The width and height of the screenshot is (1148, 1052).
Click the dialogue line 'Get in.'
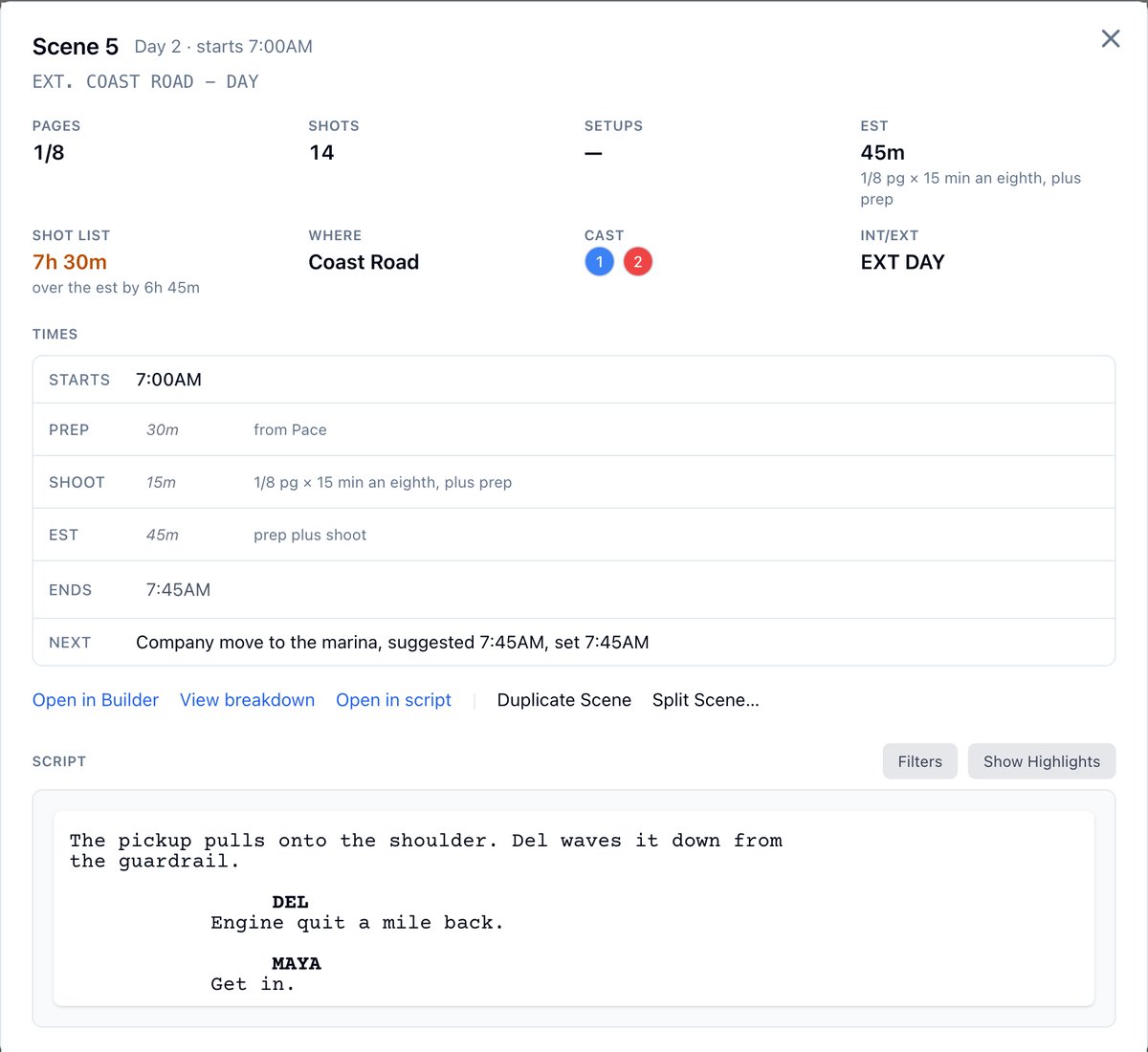pyautogui.click(x=253, y=984)
